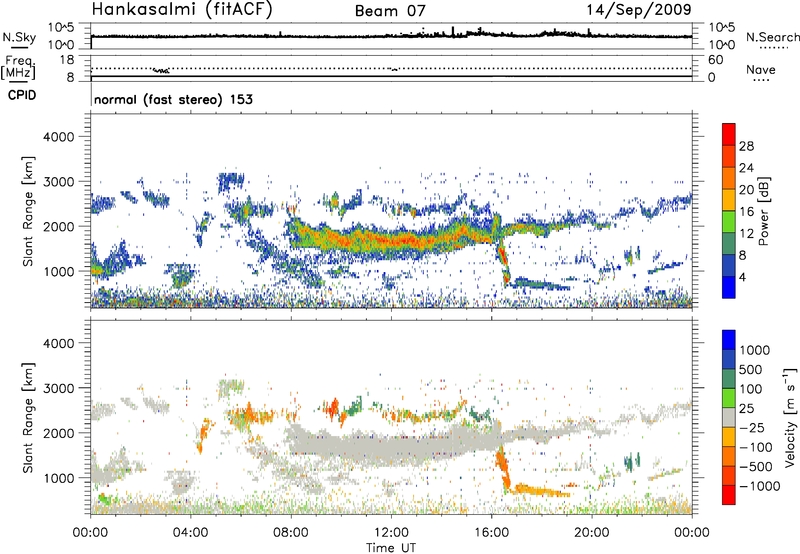
Task: Click the 'Power [dB]' color bar label
Action: 763,211
